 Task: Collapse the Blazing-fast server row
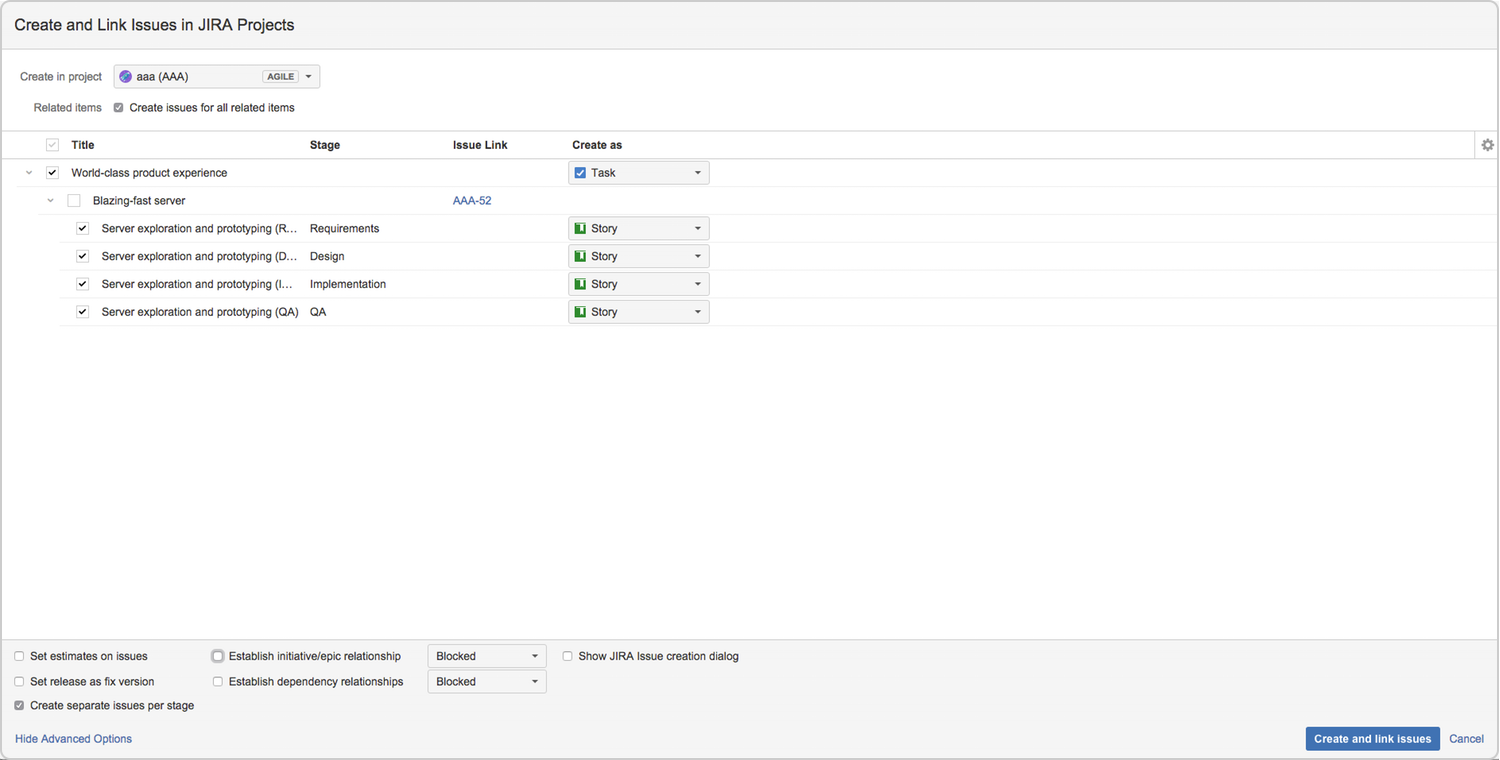(50, 201)
